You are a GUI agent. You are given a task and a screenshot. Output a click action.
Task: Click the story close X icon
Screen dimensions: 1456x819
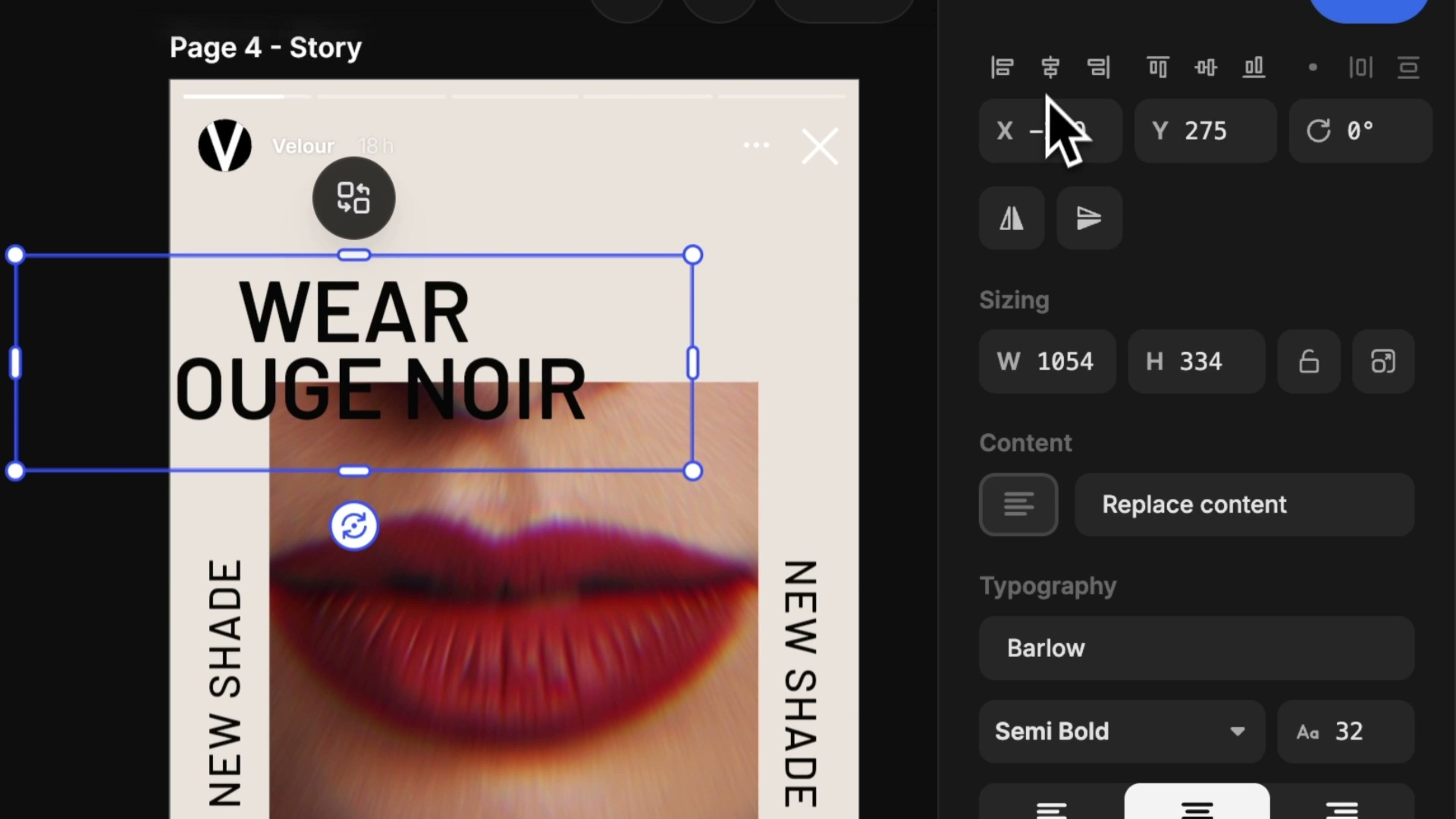click(x=819, y=147)
